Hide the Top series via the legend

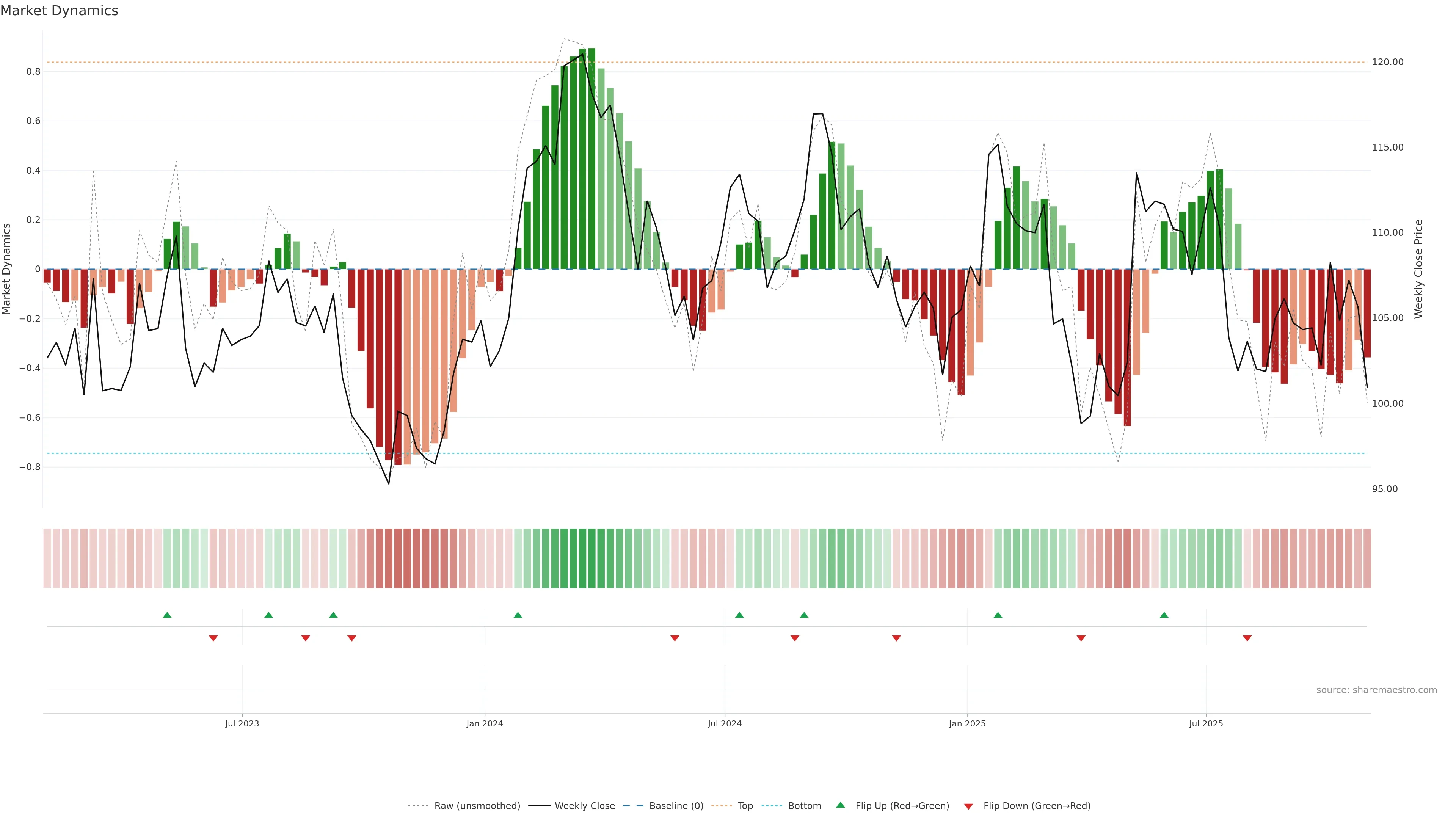point(745,806)
